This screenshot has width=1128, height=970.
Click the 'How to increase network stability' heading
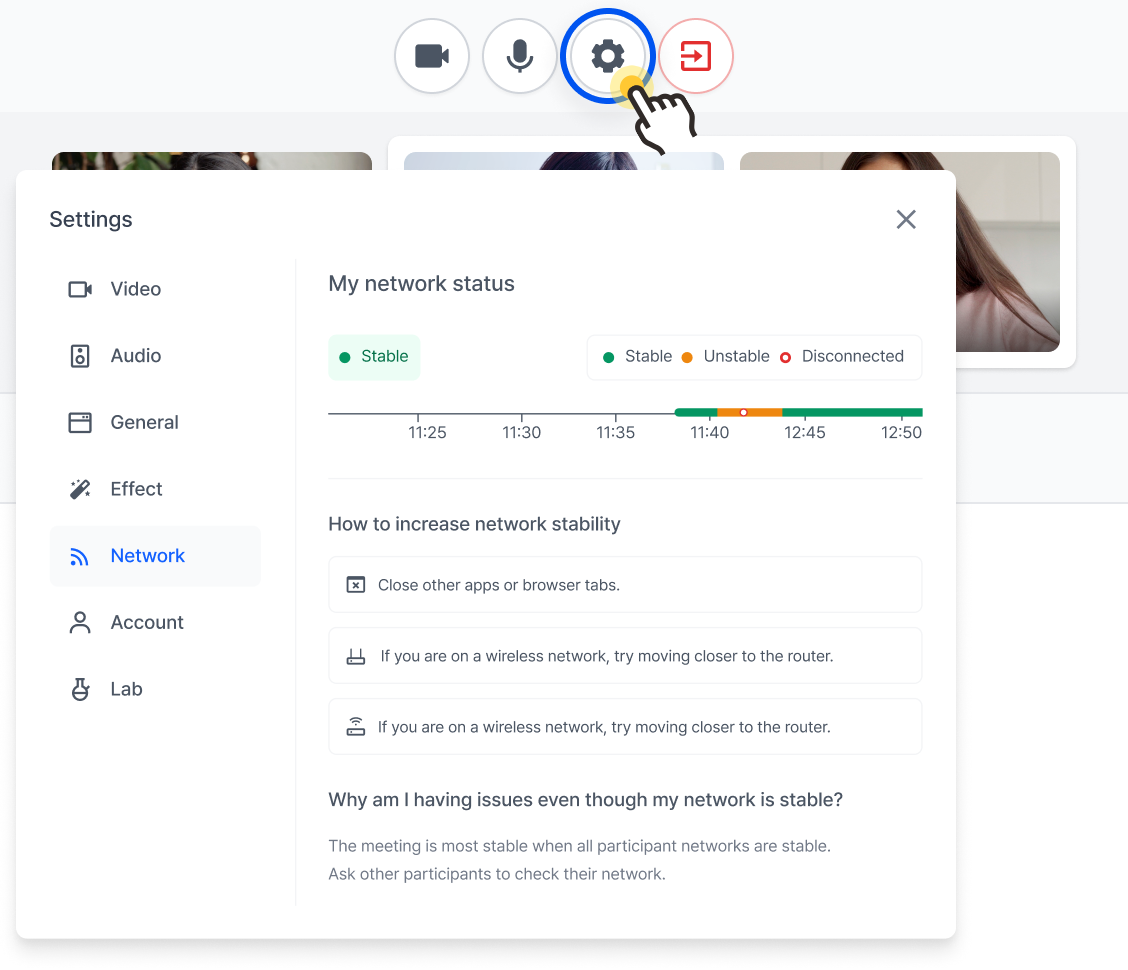[x=474, y=524]
